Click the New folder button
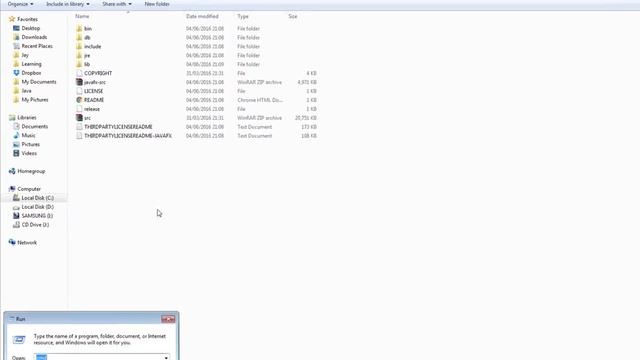The image size is (640, 360). (x=157, y=4)
